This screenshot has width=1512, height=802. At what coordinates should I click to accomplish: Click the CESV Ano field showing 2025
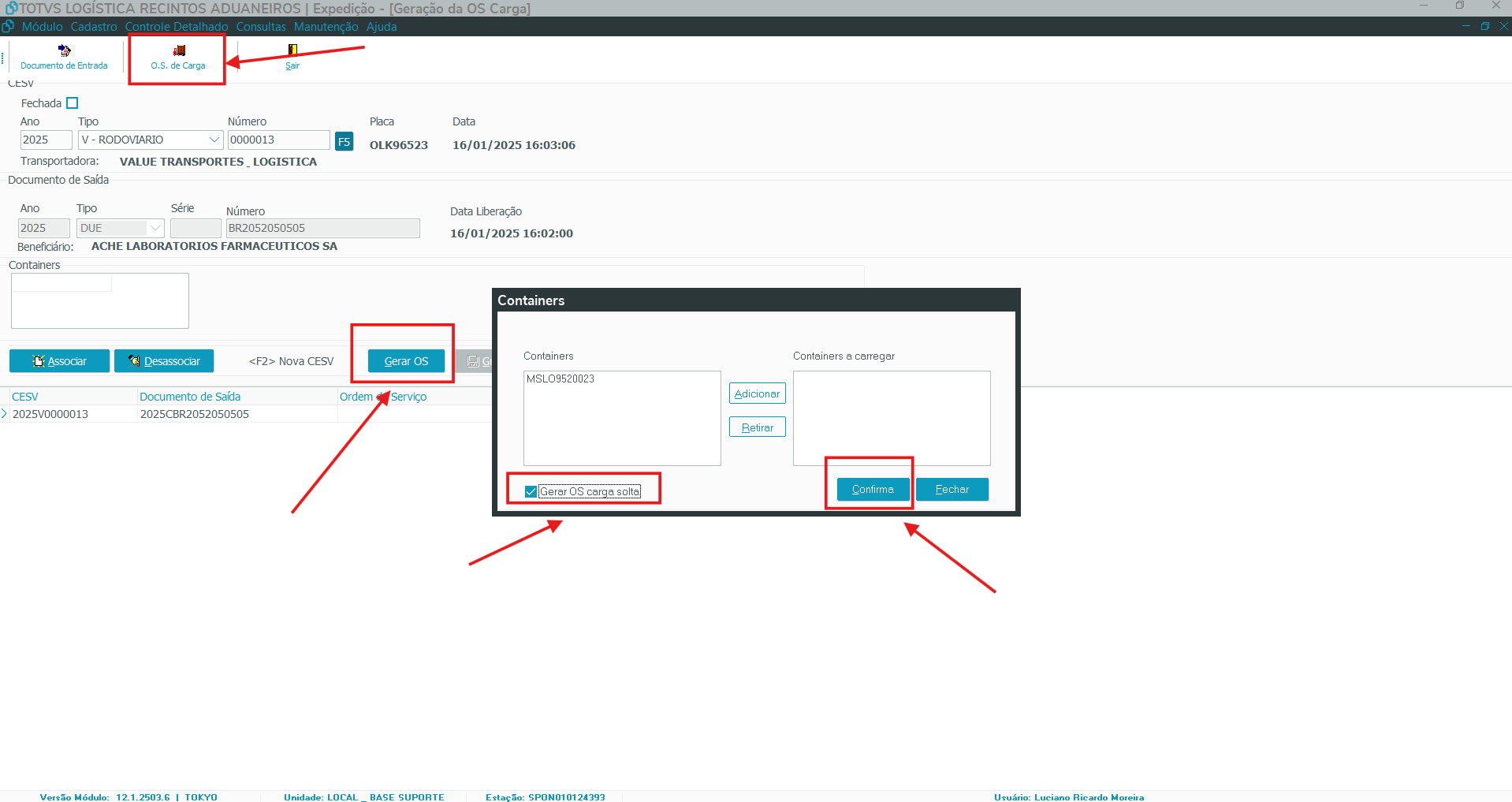point(46,140)
